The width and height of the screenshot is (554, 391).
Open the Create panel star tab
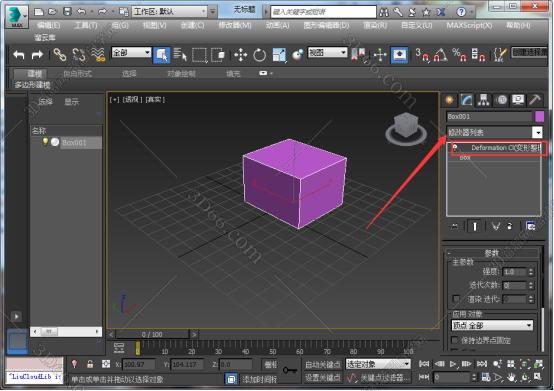tap(449, 100)
